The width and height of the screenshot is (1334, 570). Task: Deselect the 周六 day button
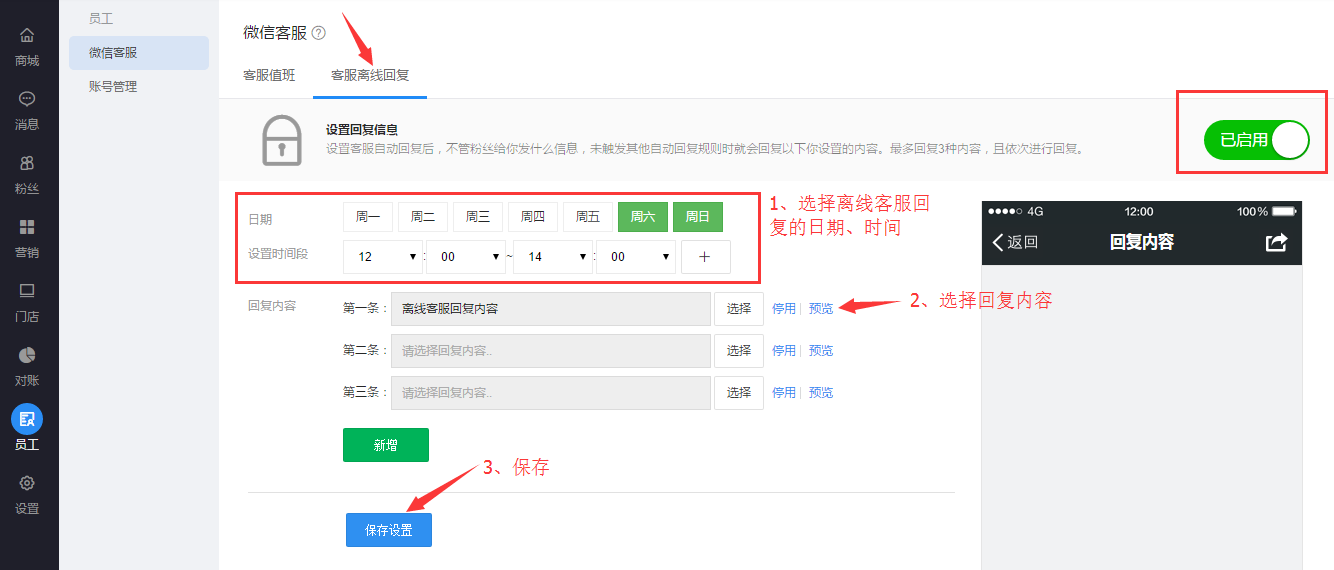[642, 217]
